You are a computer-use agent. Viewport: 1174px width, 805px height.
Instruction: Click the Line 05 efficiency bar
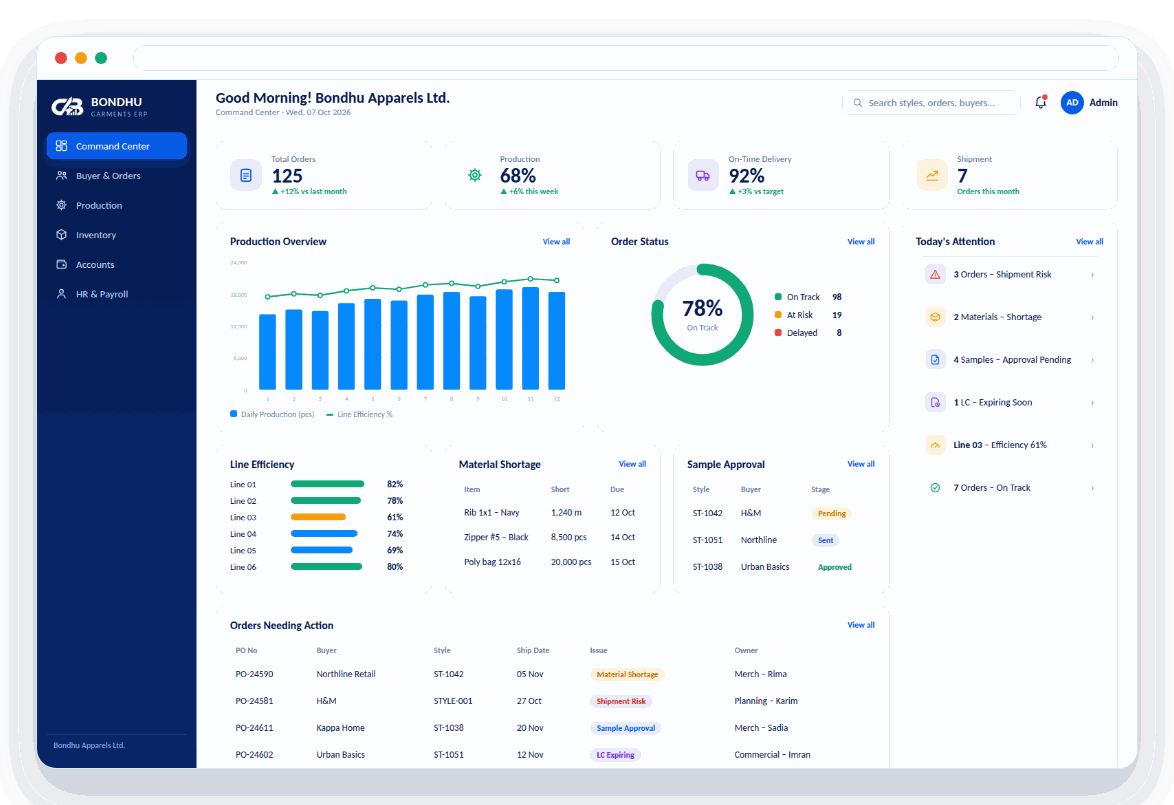tap(322, 550)
